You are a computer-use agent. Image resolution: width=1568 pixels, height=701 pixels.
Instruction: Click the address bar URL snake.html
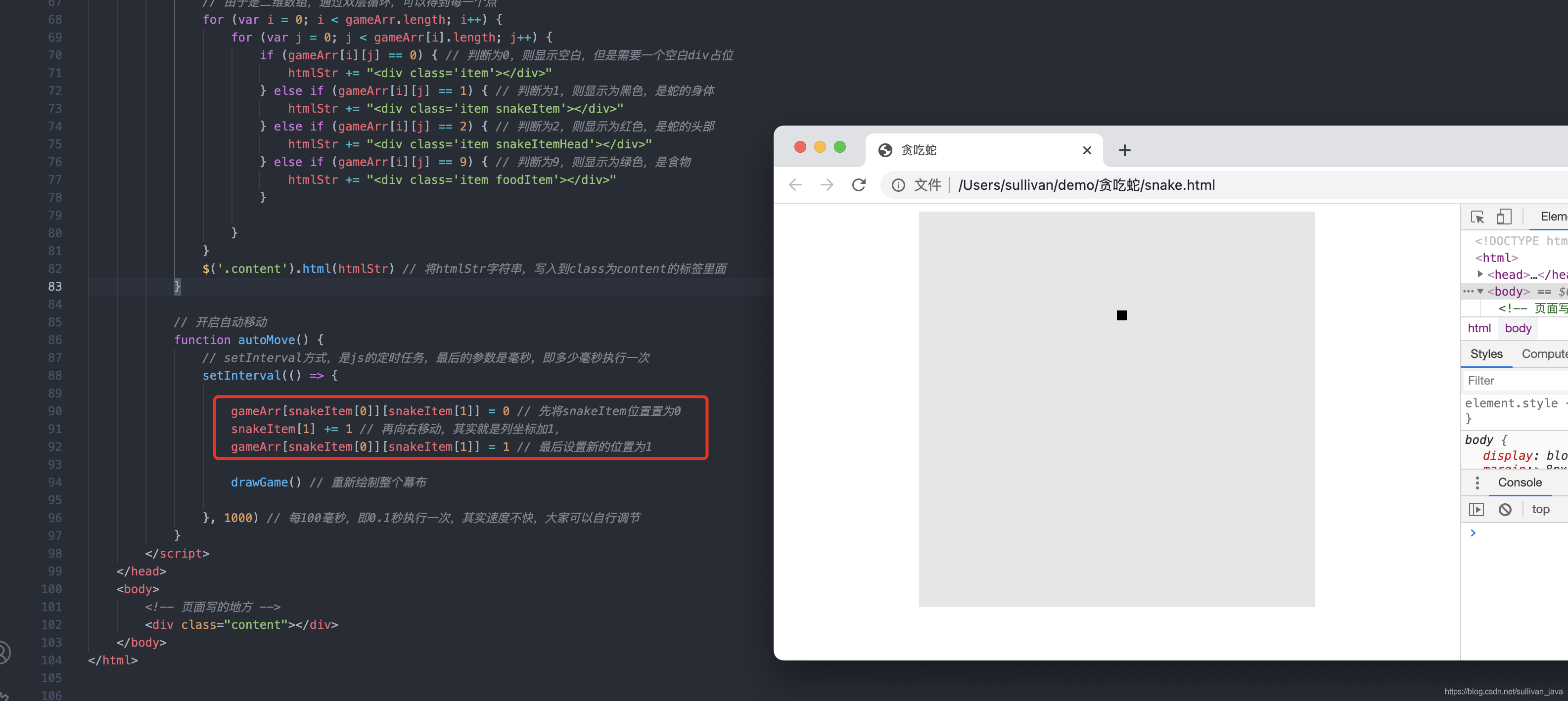point(1087,185)
